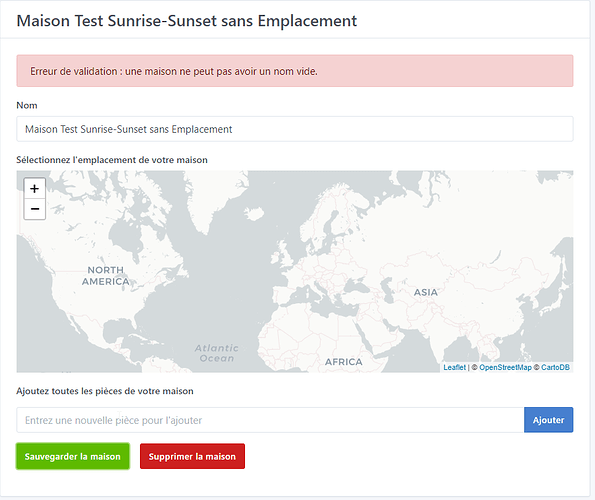This screenshot has width=595, height=500.
Task: Click the 'Nom' field label
Action: click(27, 105)
